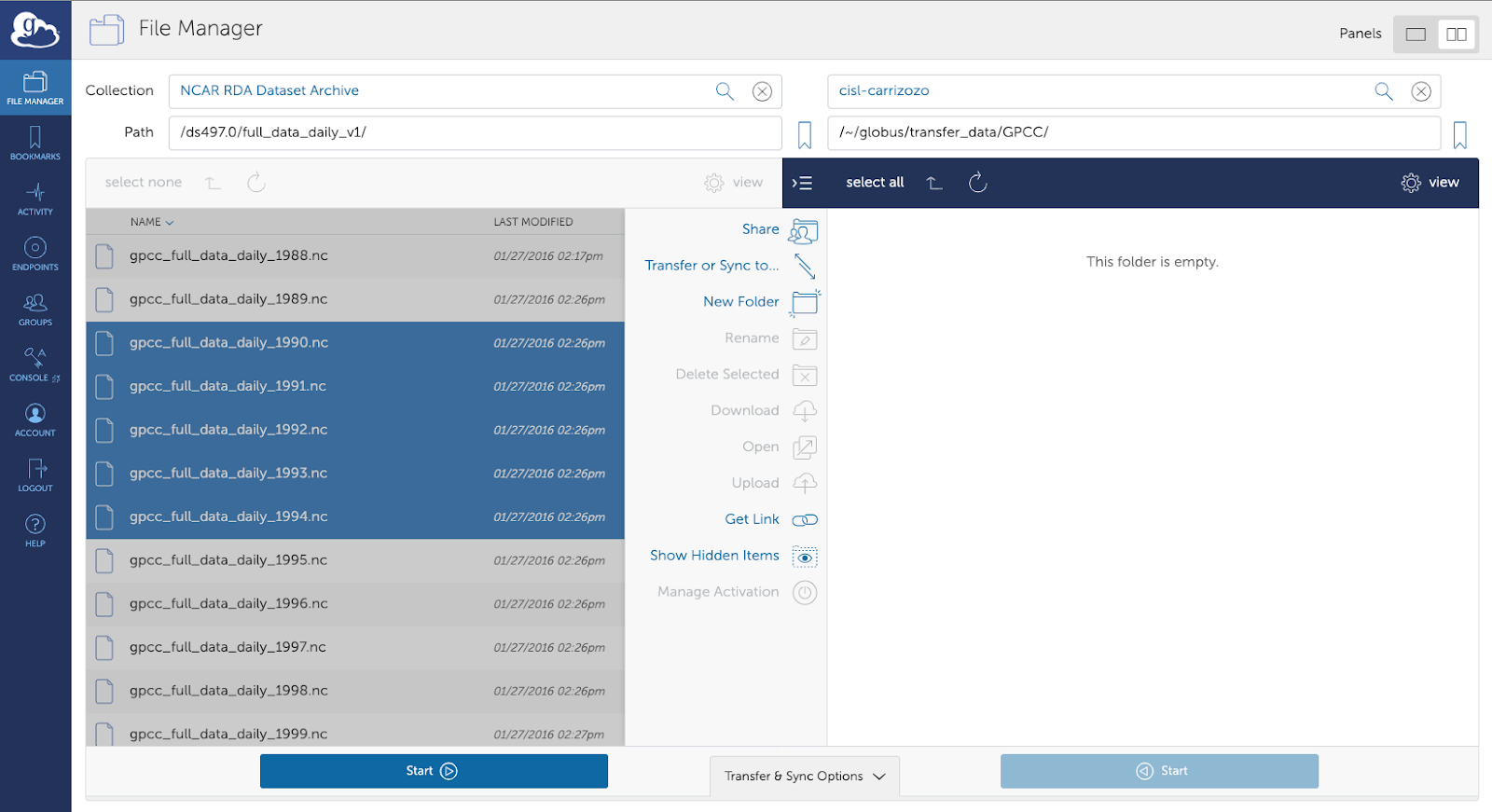The height and width of the screenshot is (812, 1492).
Task: Clear the NCAR RDA Dataset Archive collection
Action: click(762, 91)
